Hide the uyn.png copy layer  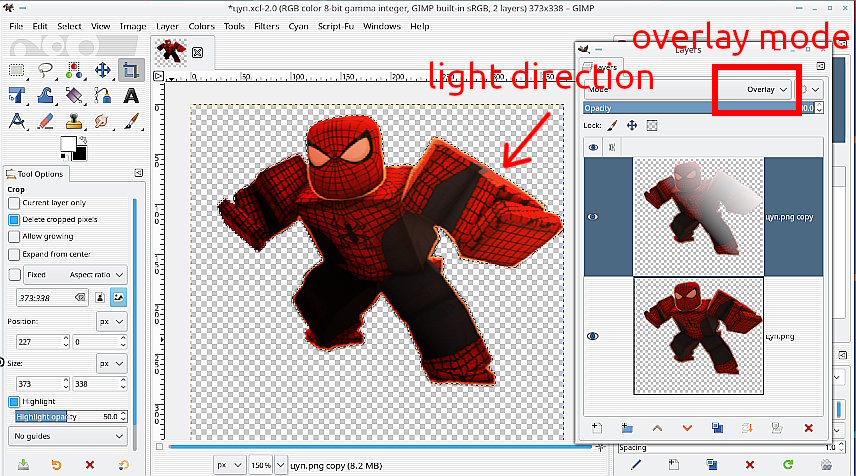coord(593,215)
